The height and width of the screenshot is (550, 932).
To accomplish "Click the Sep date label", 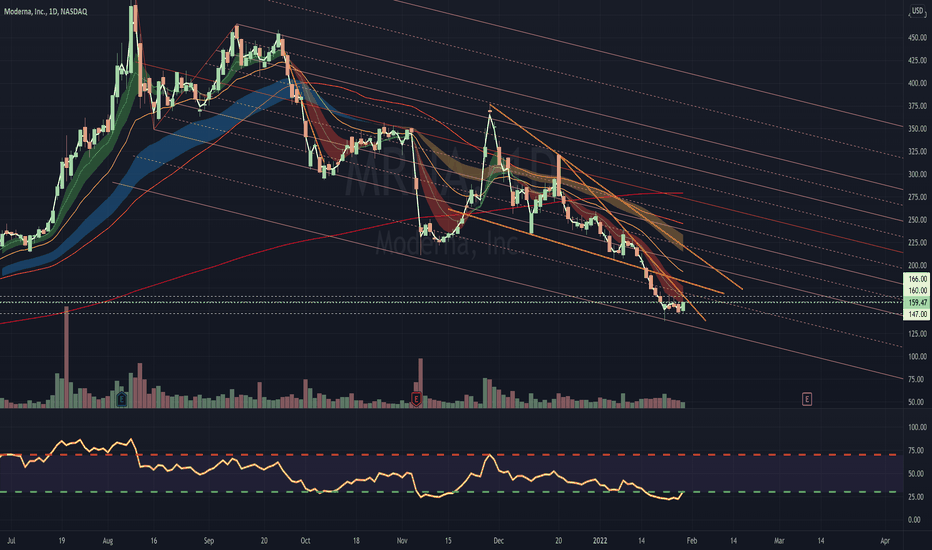I will (x=209, y=541).
